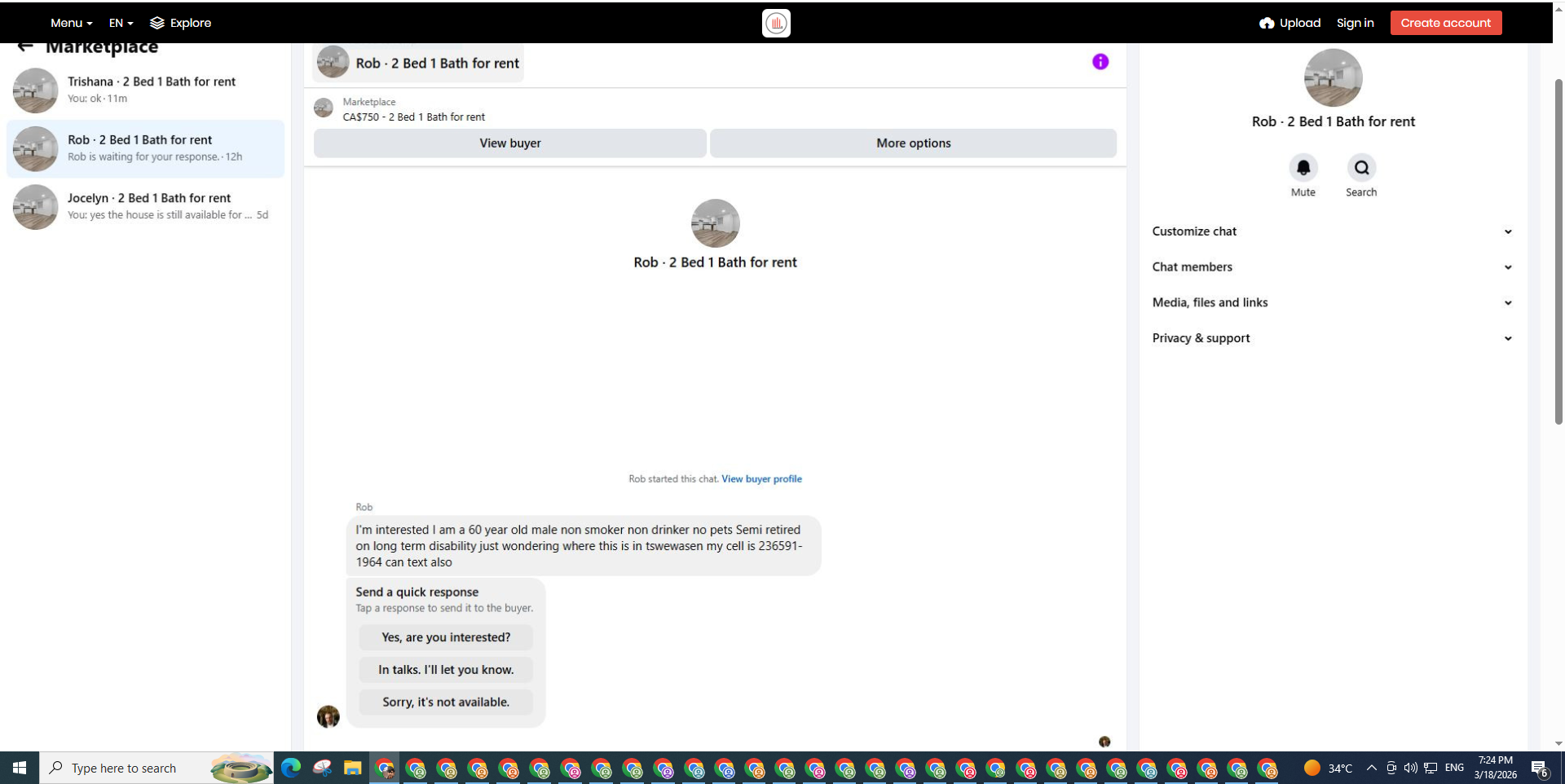1565x784 pixels.
Task: Click the taskbar network icon
Action: 1431,768
